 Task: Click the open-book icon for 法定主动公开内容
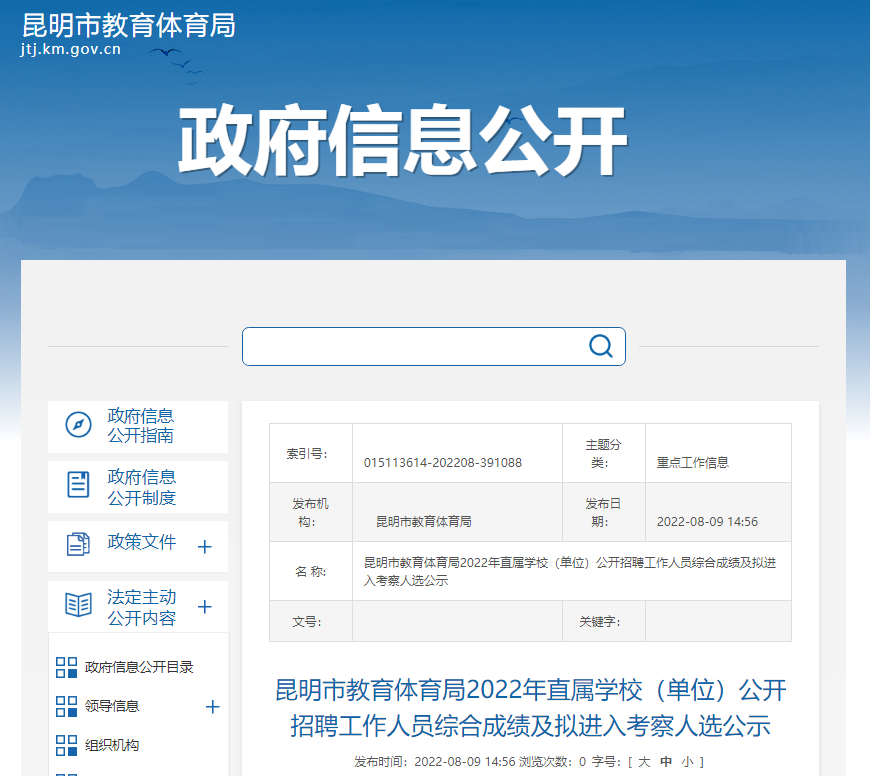[x=78, y=605]
